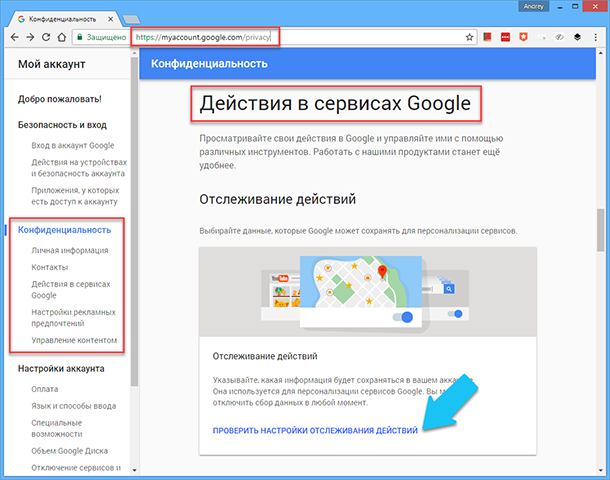Viewport: 610px width, 480px height.
Task: Go forward with the browser forward arrow
Action: (x=30, y=37)
